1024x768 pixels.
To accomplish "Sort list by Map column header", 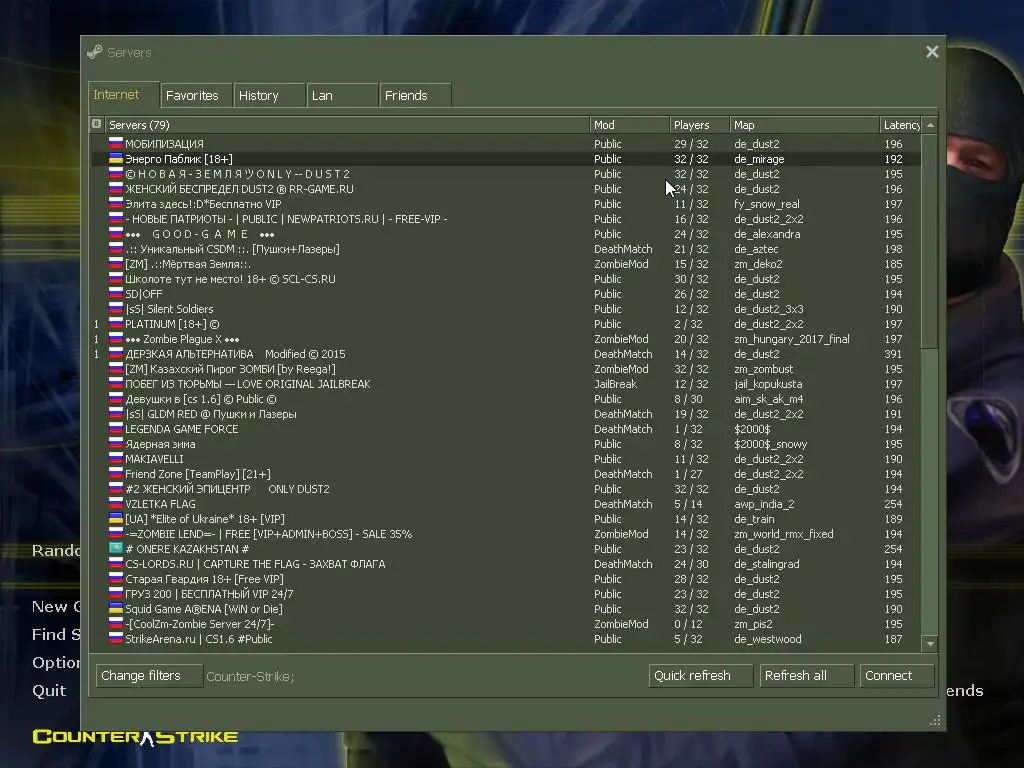I will coord(805,125).
